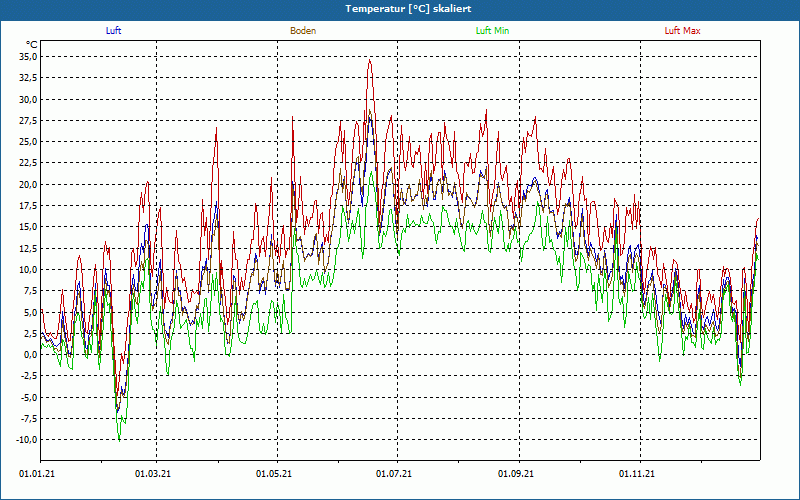This screenshot has width=800, height=500.
Task: Click the 12,5 y-axis label
Action: pyautogui.click(x=28, y=248)
